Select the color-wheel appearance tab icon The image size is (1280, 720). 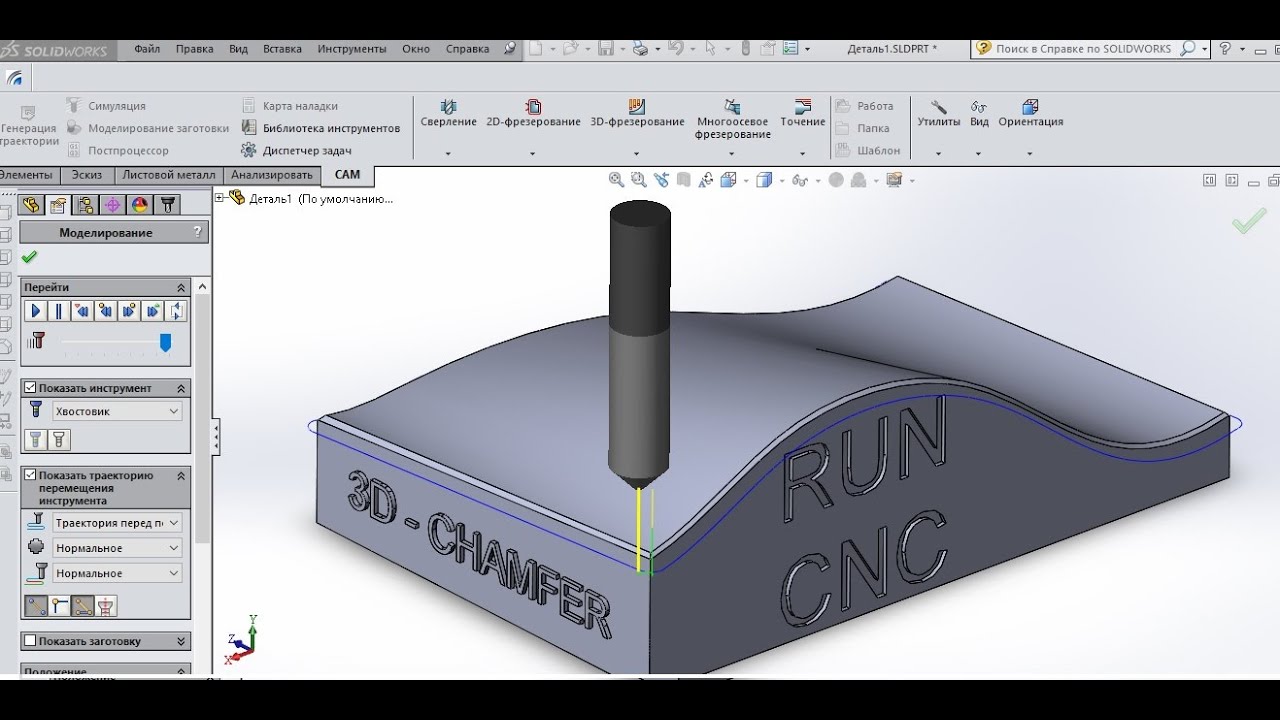click(140, 205)
